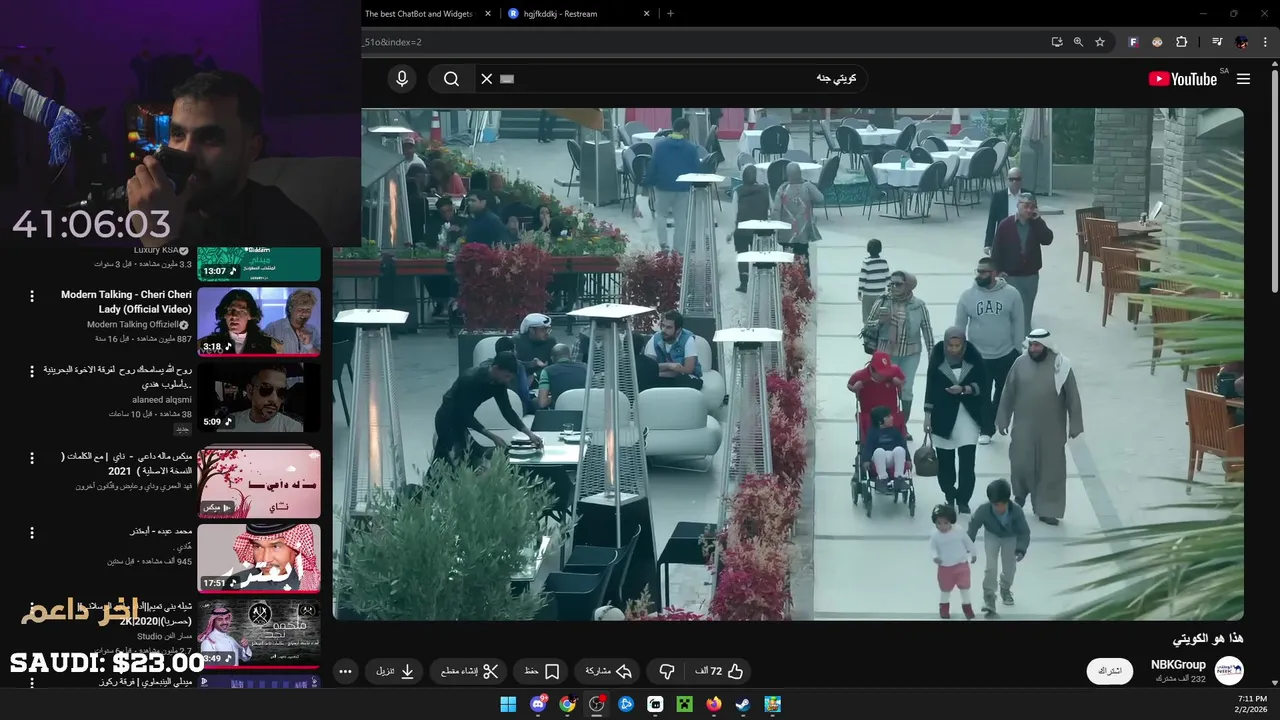
Task: Open the Chrome profile avatar
Action: [1242, 42]
